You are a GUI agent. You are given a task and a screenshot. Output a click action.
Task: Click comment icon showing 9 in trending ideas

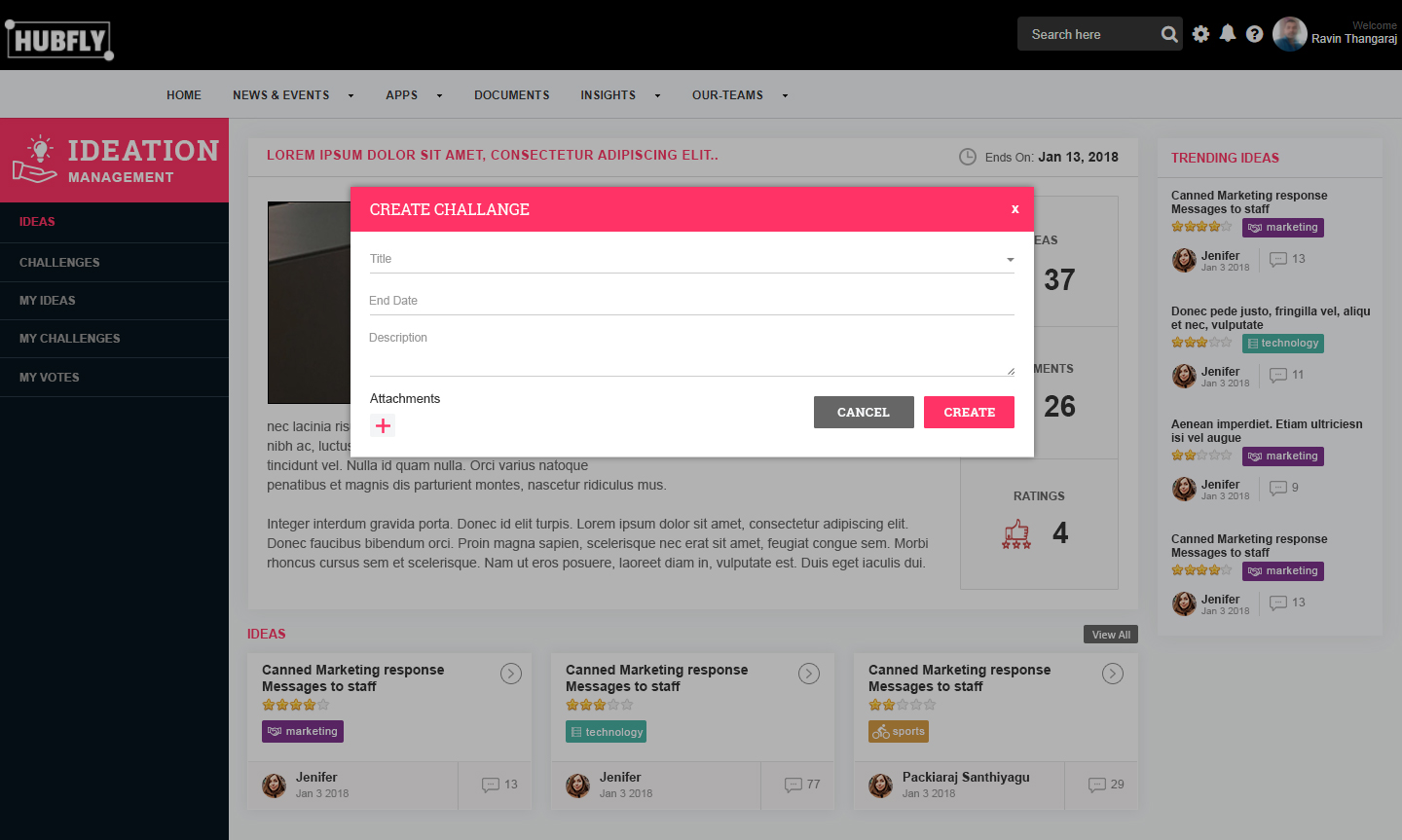[x=1278, y=488]
